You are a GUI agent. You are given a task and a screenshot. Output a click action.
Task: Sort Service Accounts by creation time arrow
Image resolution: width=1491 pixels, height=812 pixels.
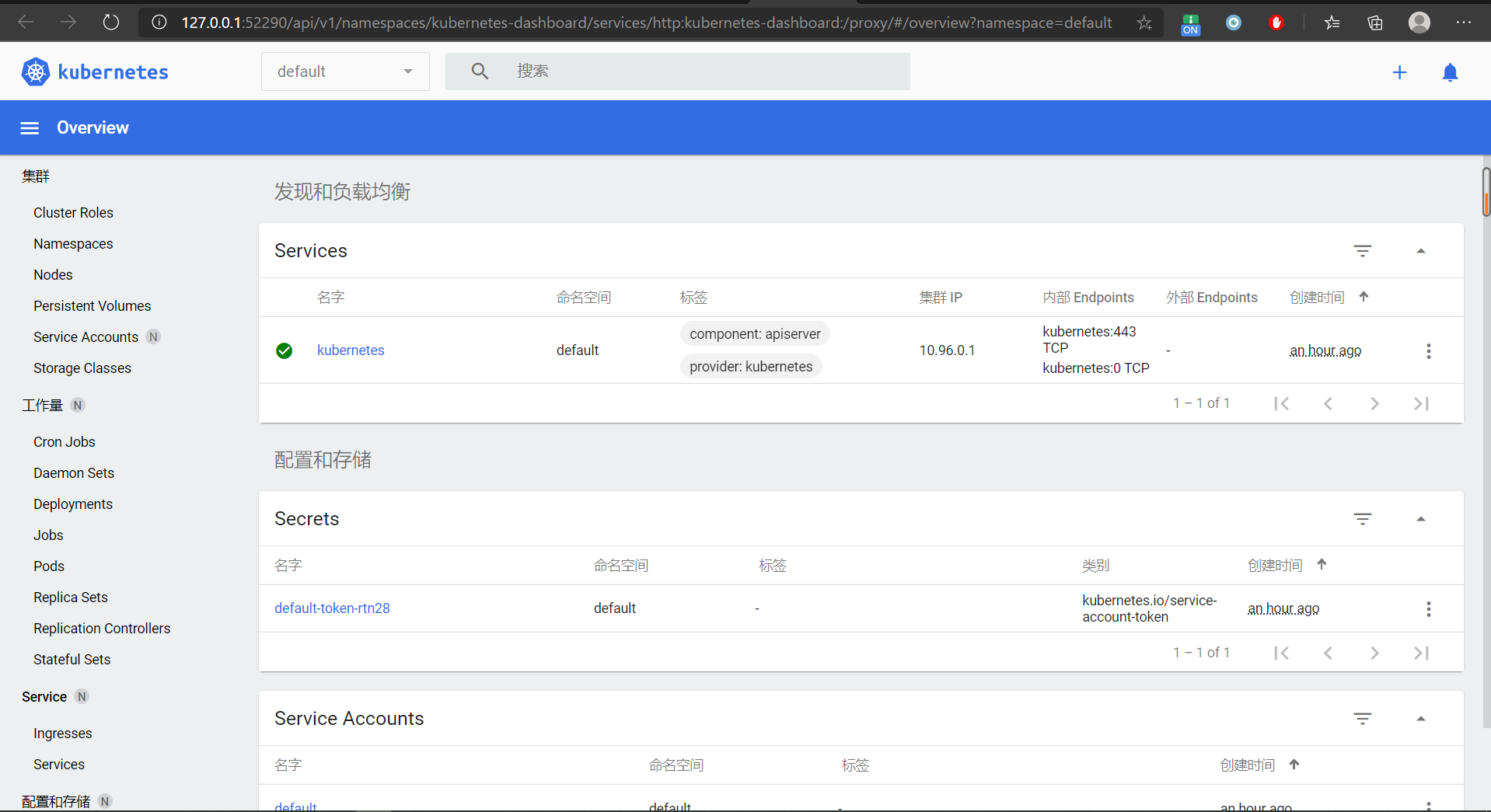click(x=1294, y=765)
